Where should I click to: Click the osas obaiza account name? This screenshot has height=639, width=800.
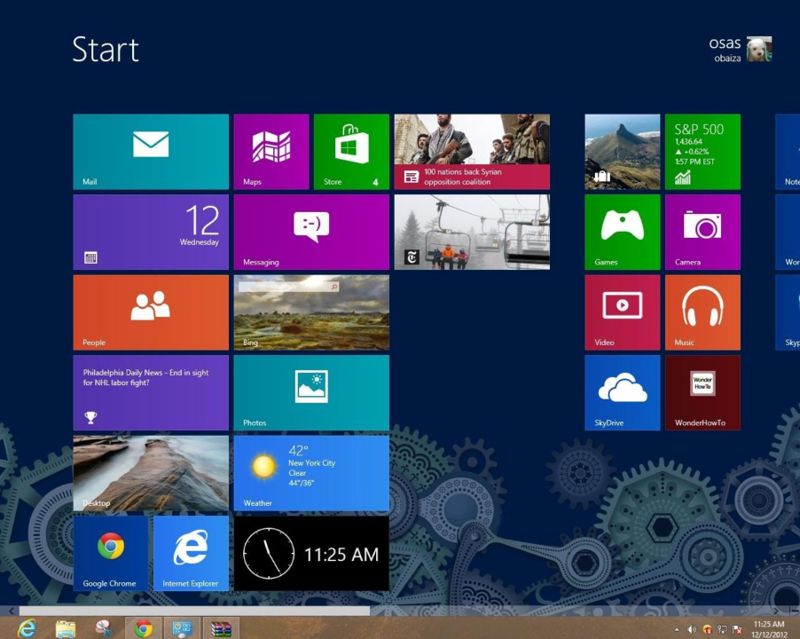(x=727, y=48)
